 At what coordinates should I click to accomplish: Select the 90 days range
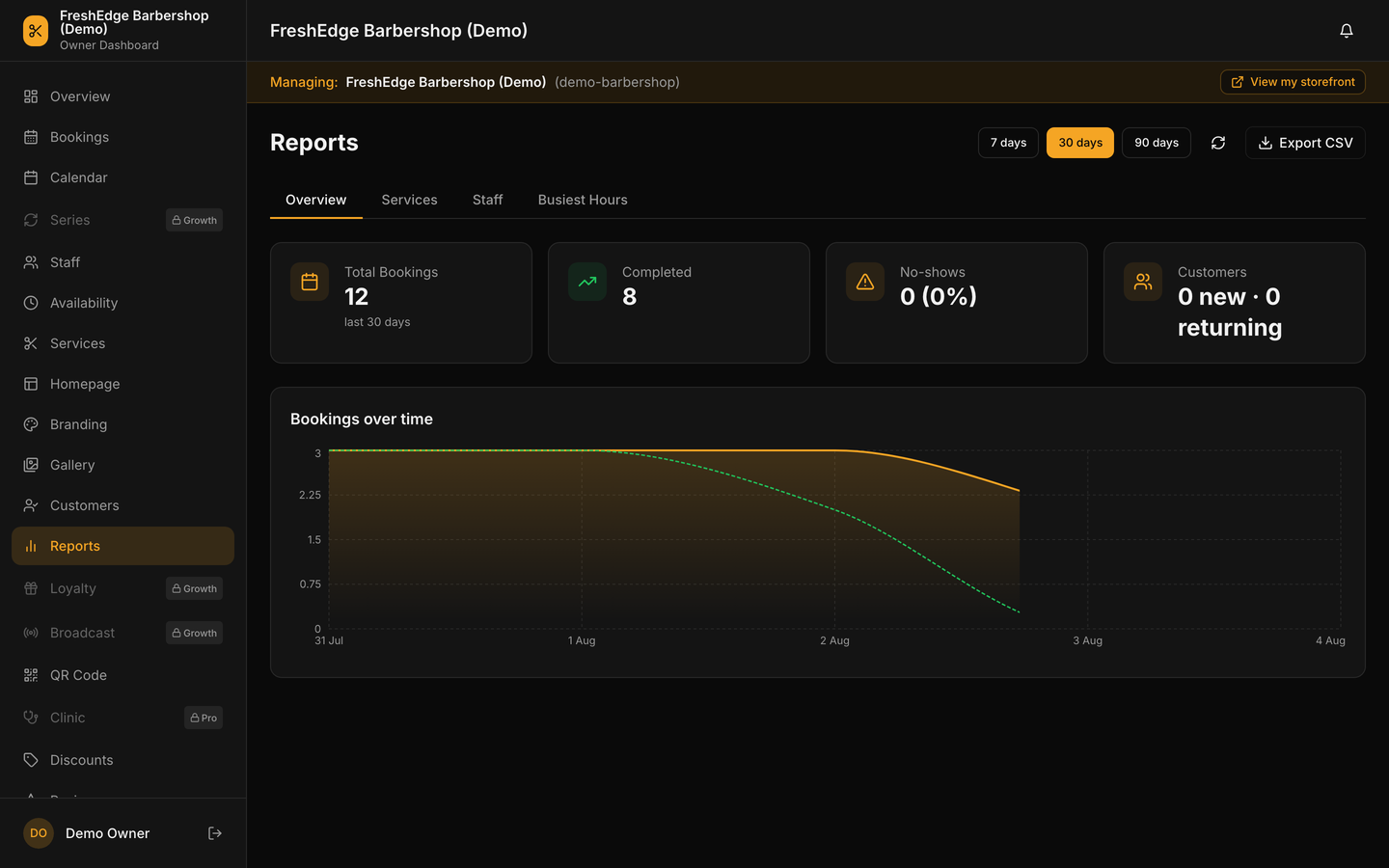point(1157,143)
